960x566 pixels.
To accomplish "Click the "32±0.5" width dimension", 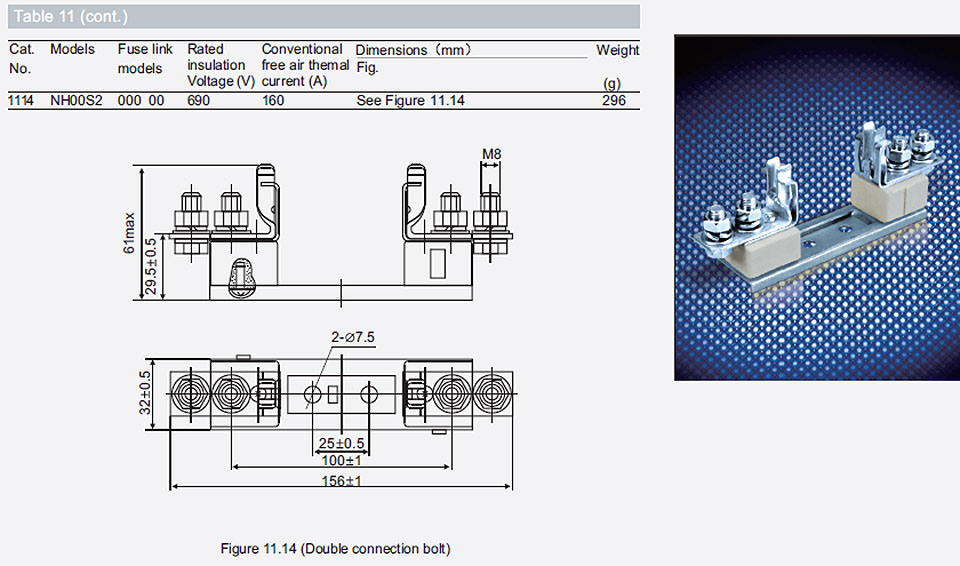I will 144,393.
